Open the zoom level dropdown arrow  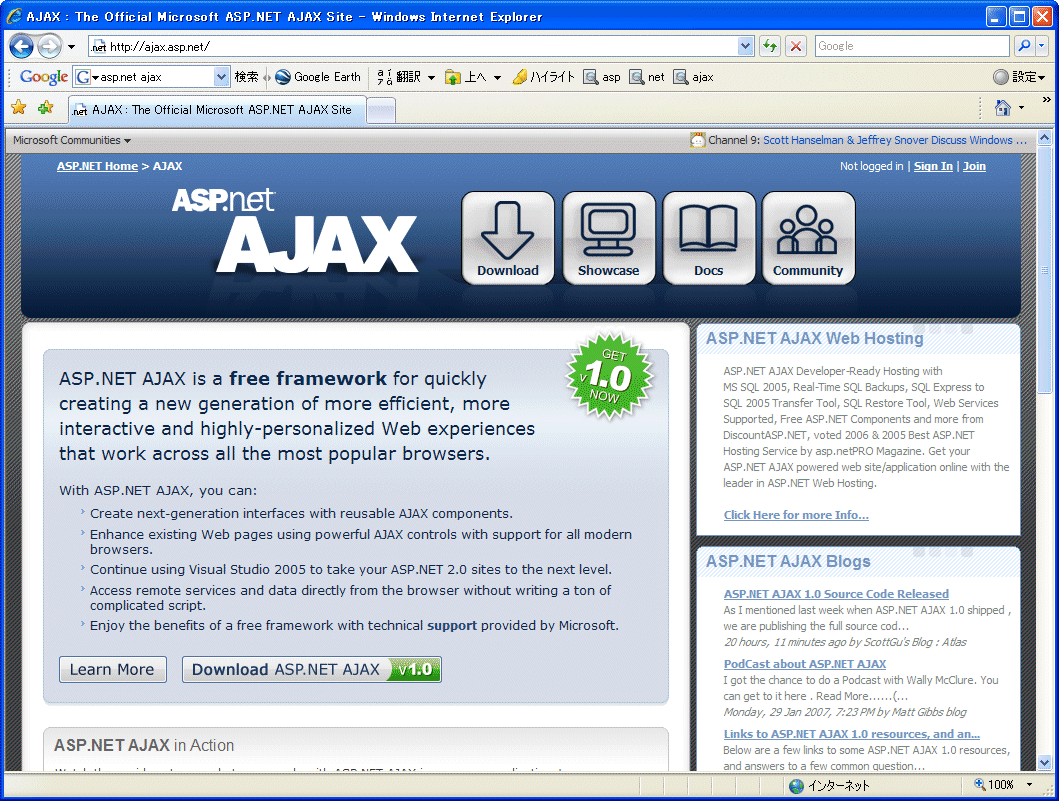(1029, 785)
